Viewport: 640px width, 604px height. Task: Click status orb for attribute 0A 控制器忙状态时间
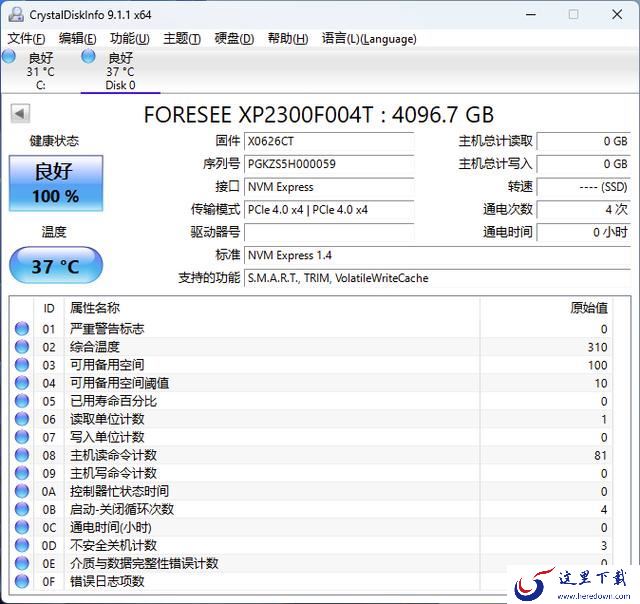tap(22, 491)
